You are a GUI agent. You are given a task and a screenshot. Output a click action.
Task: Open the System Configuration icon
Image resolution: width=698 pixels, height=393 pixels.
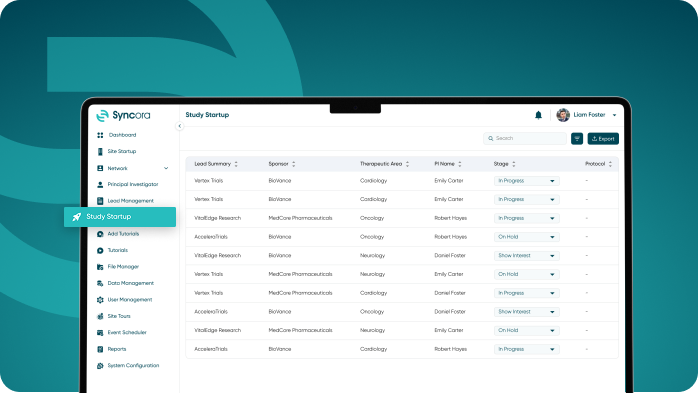click(x=100, y=366)
